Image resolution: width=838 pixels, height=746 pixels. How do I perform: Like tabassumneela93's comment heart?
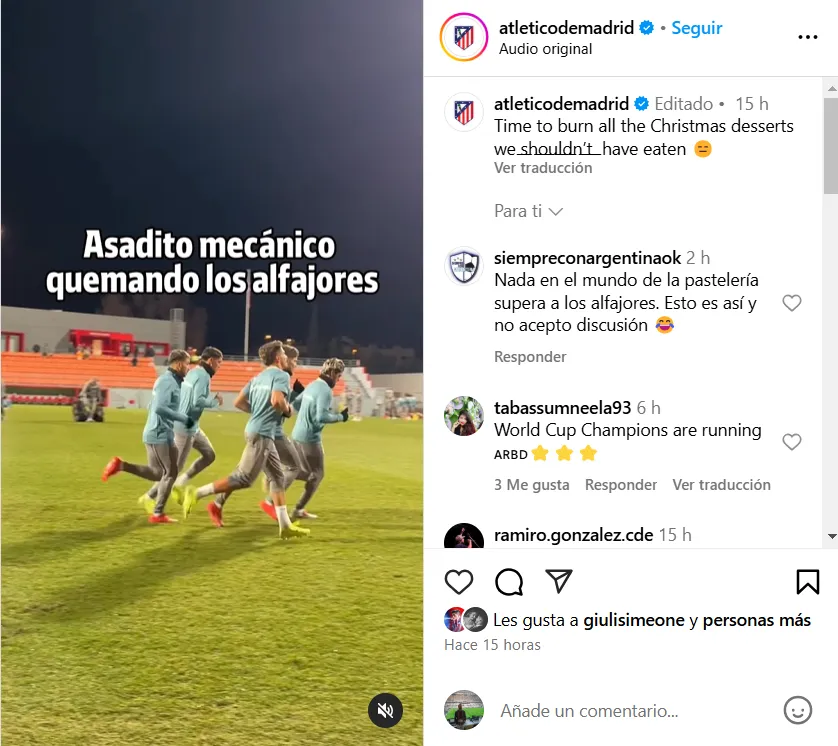click(792, 442)
